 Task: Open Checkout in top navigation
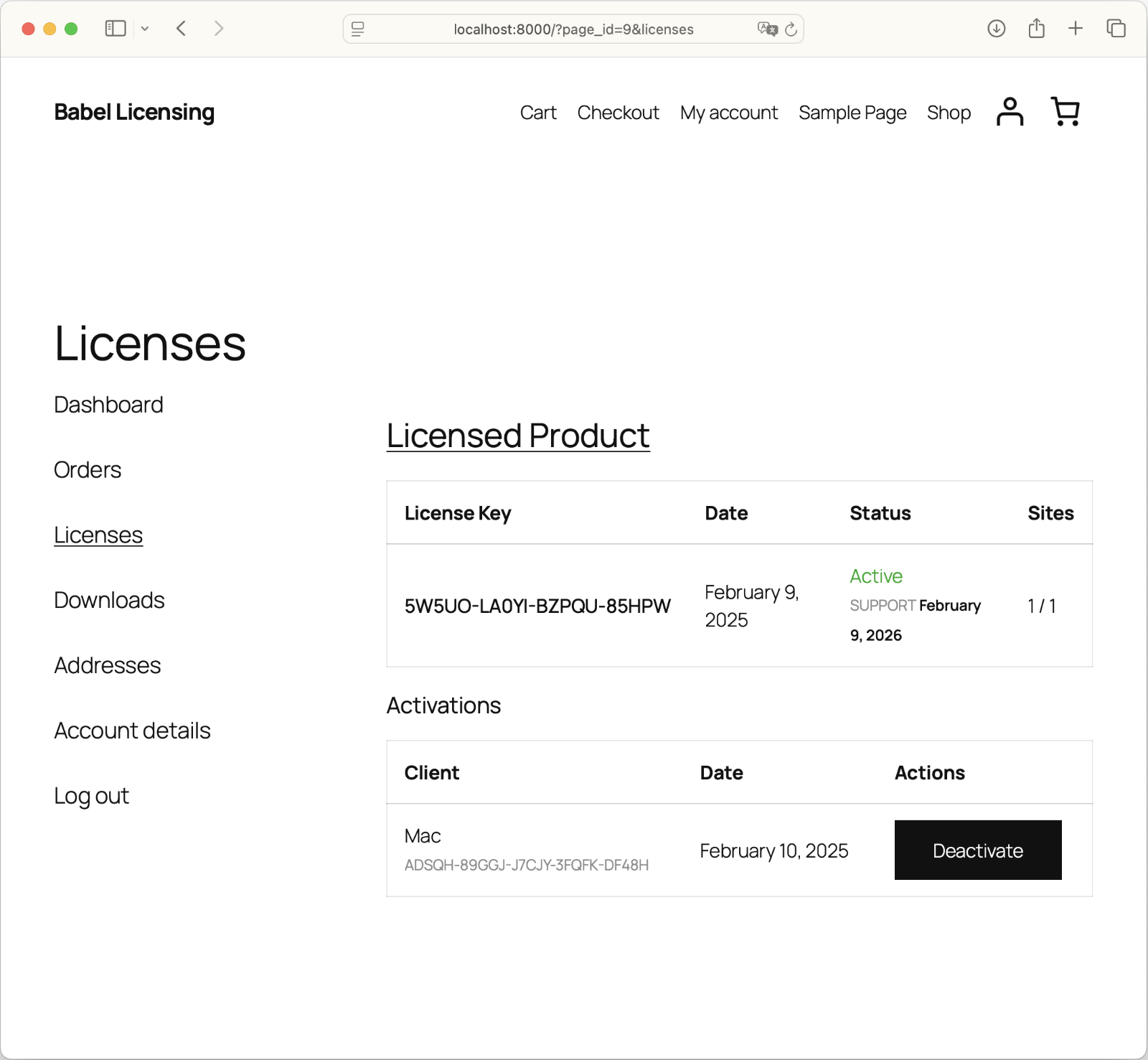point(618,113)
